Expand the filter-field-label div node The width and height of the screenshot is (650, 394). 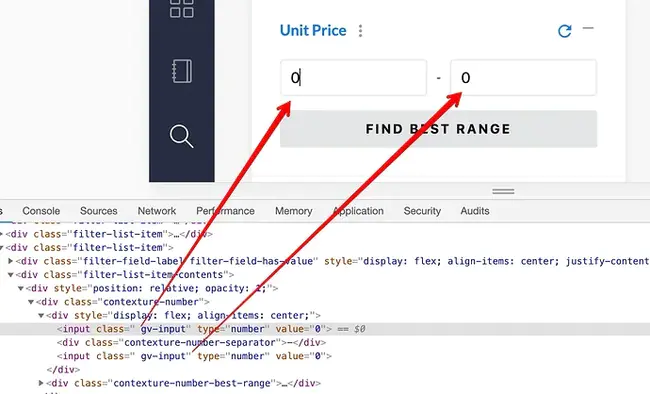click(x=11, y=261)
